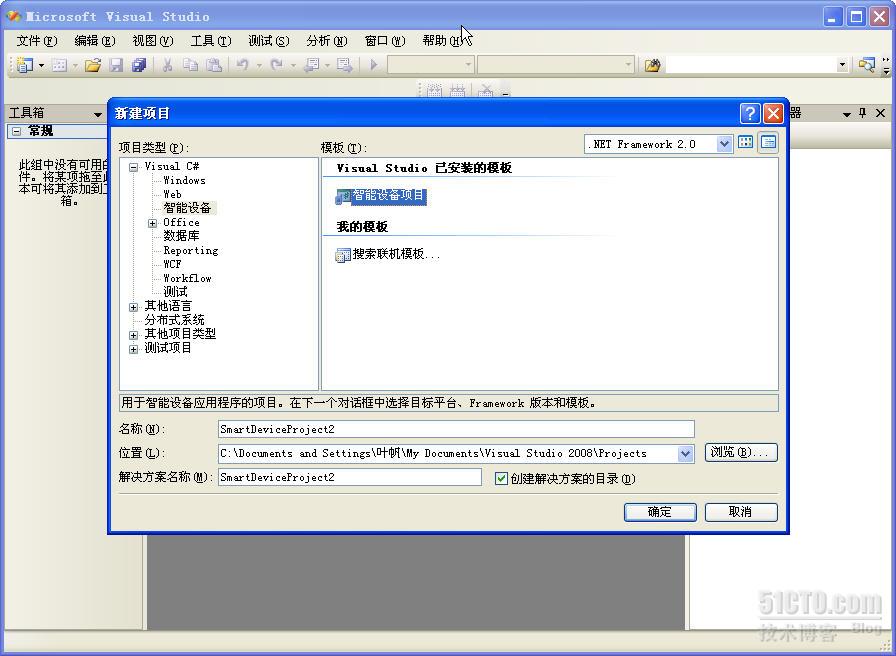Viewport: 896px width, 656px height.
Task: Open the 测试(S) menu
Action: pos(269,41)
